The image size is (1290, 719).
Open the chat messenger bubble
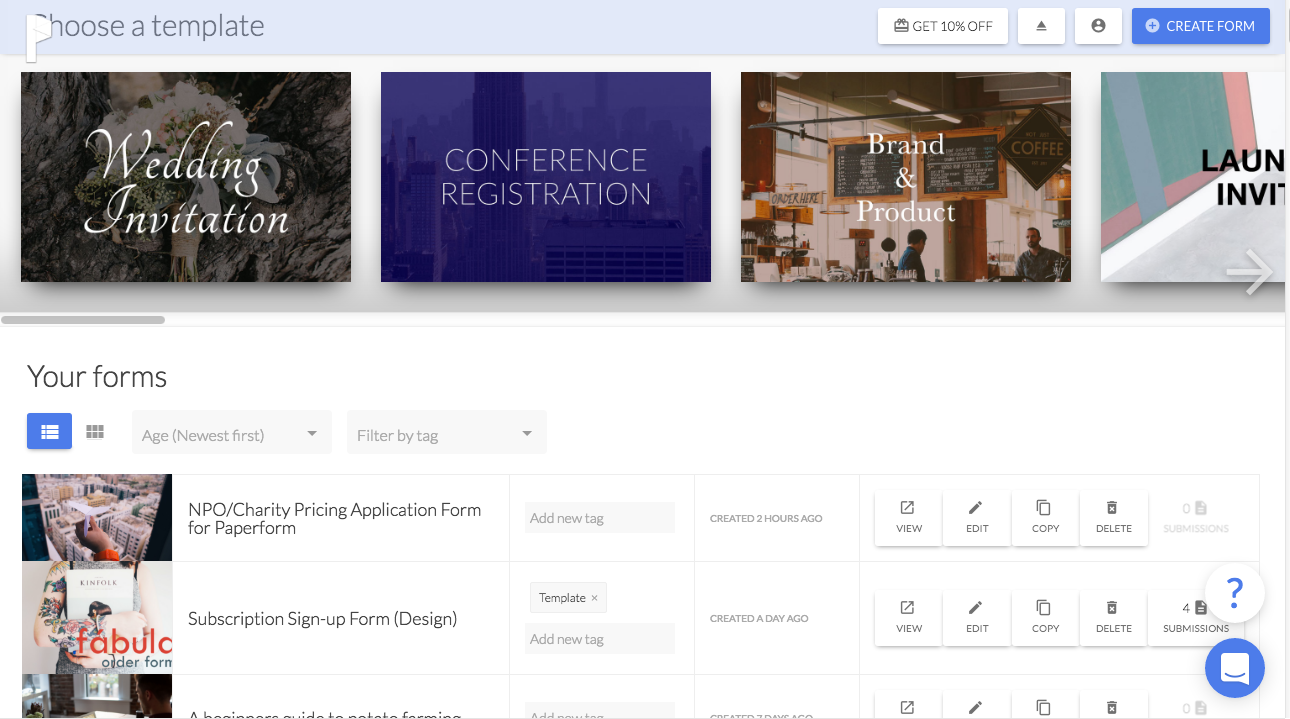pos(1235,667)
